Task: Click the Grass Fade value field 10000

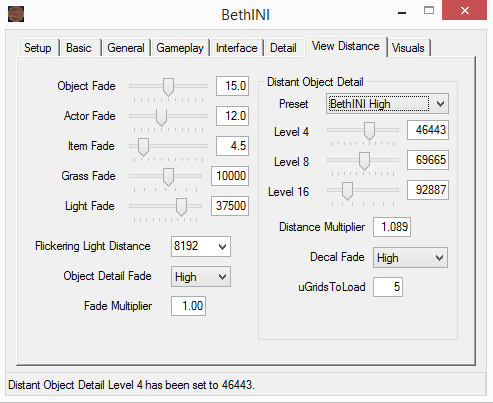Action: [x=230, y=176]
